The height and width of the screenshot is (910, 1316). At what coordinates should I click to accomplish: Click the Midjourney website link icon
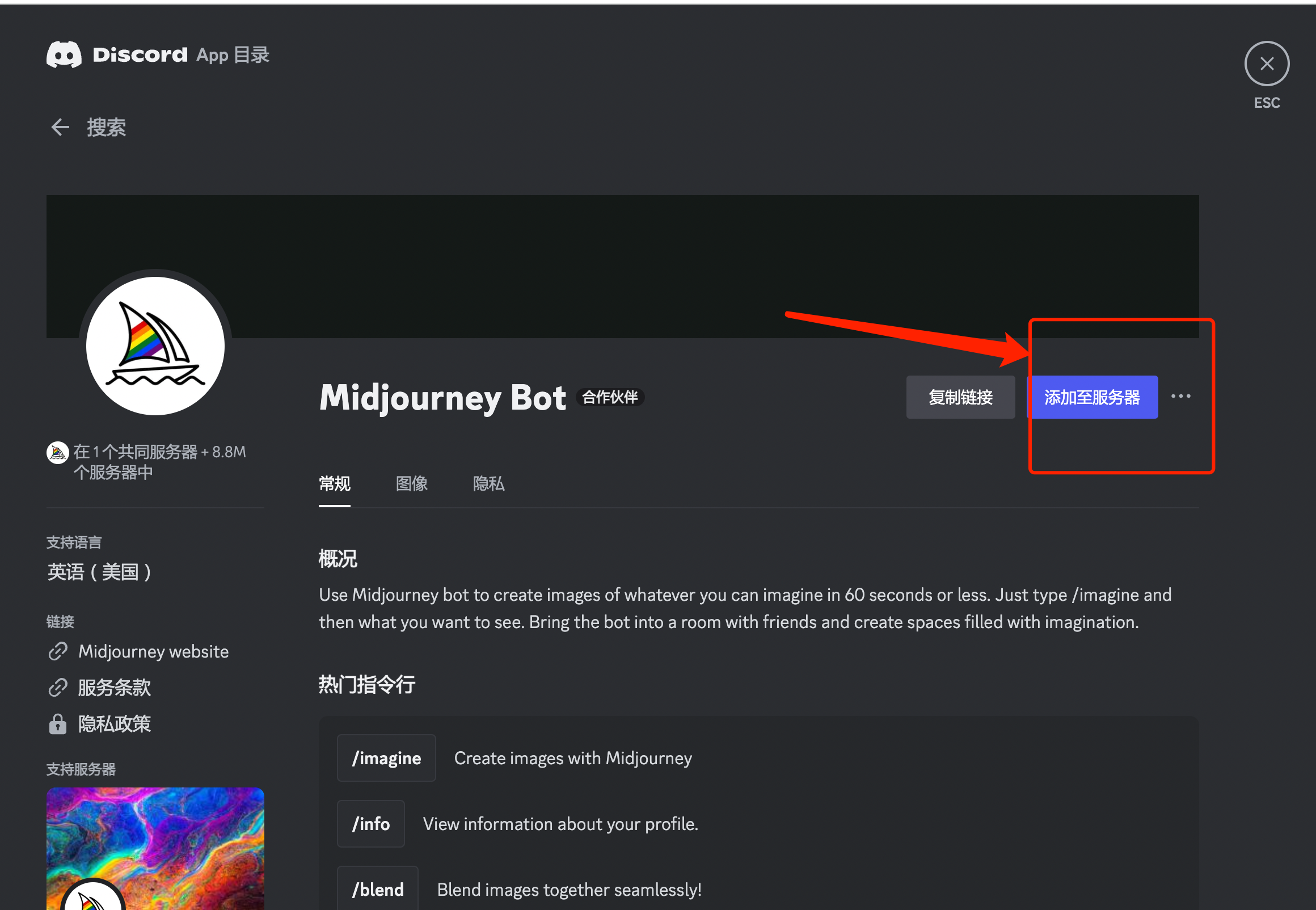57,651
